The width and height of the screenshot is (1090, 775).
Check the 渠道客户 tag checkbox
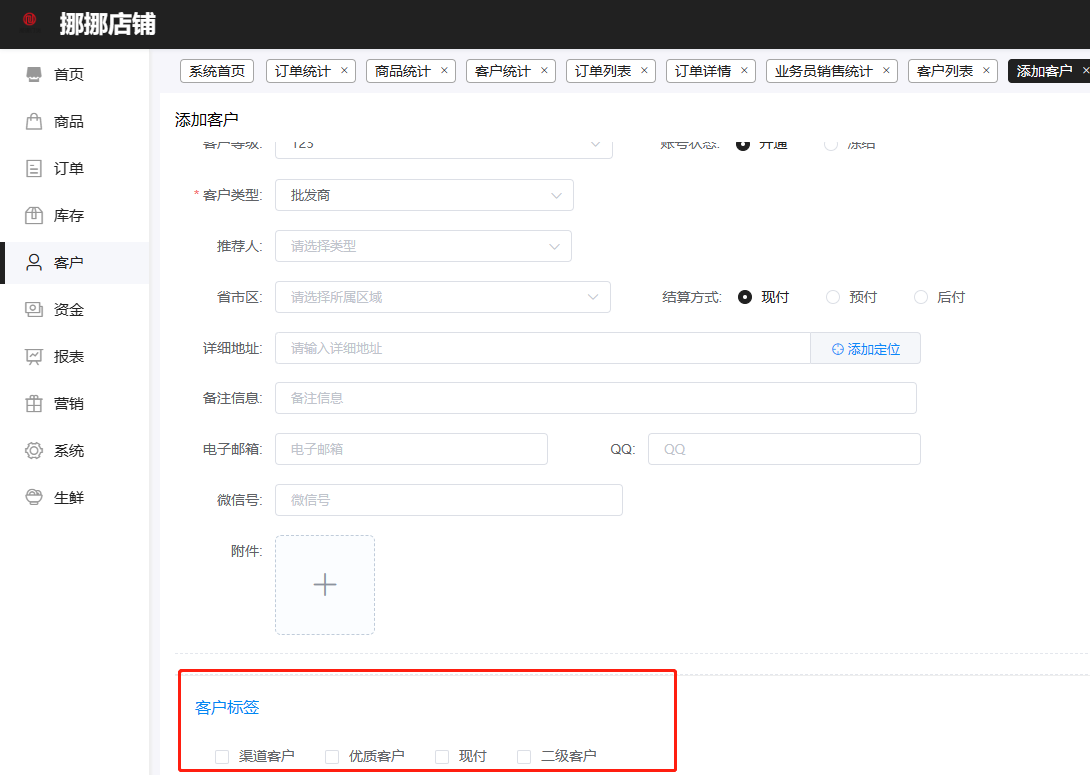coord(222,757)
